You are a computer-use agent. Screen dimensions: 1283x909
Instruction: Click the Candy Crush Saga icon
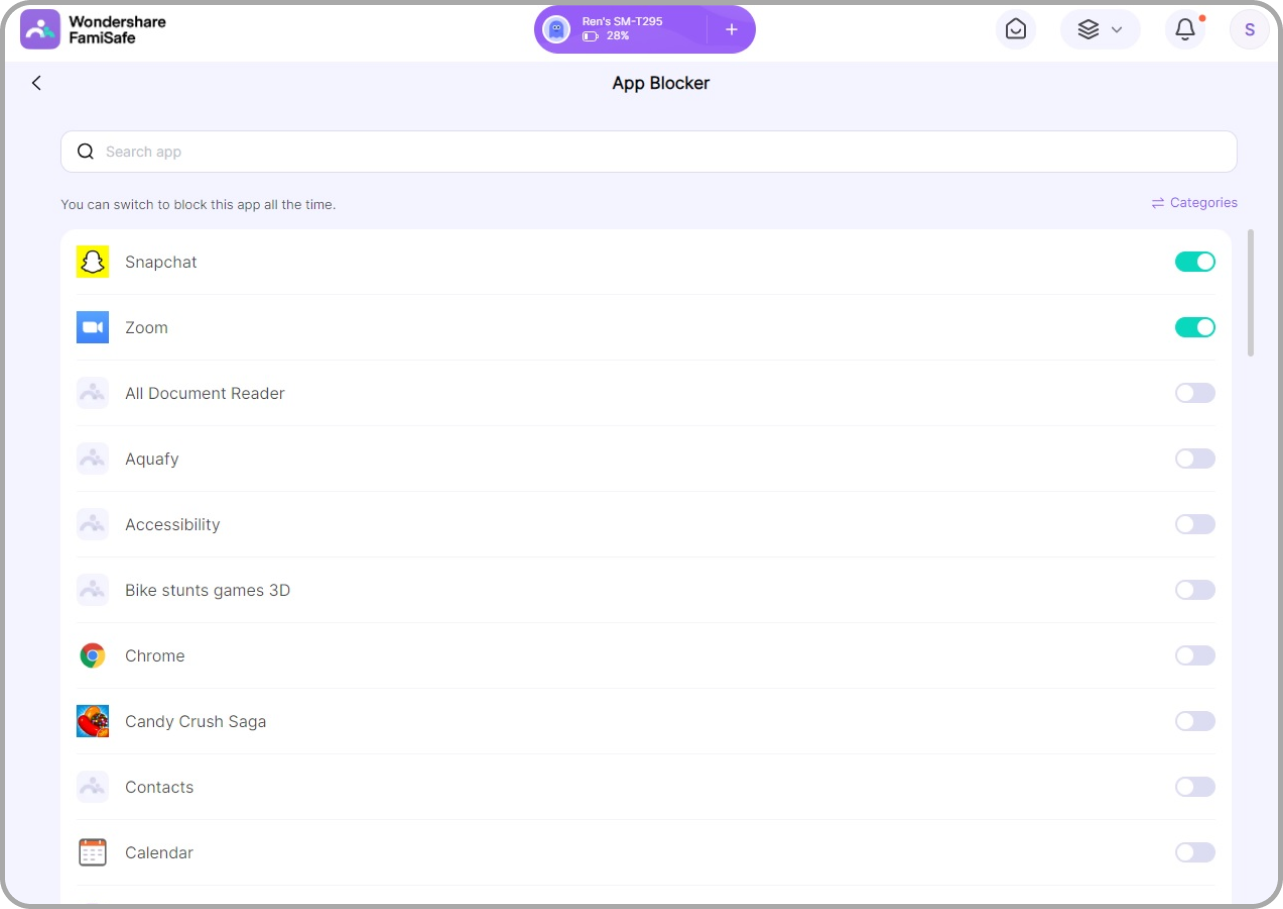click(x=93, y=722)
